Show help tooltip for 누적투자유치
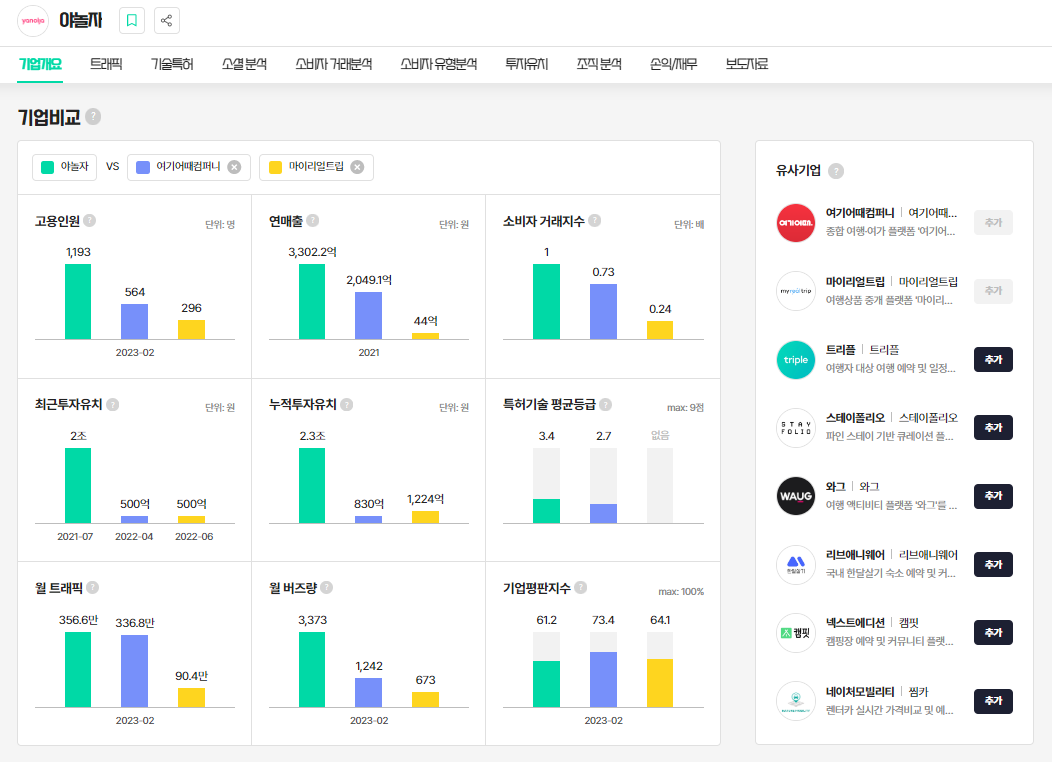Viewport: 1052px width, 762px height. click(x=347, y=404)
